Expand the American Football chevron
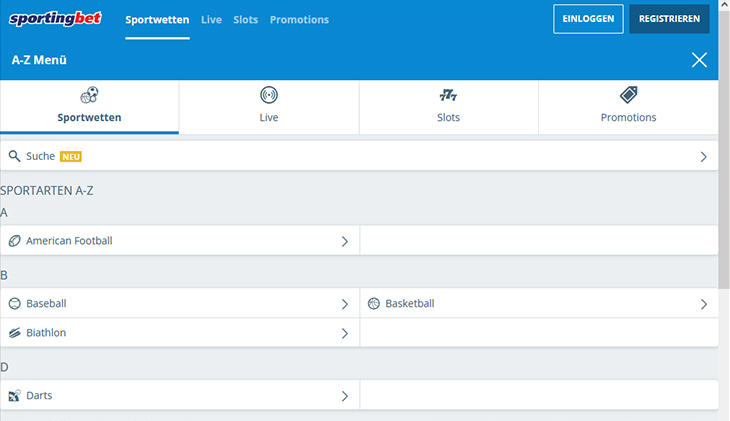730x421 pixels. tap(345, 241)
